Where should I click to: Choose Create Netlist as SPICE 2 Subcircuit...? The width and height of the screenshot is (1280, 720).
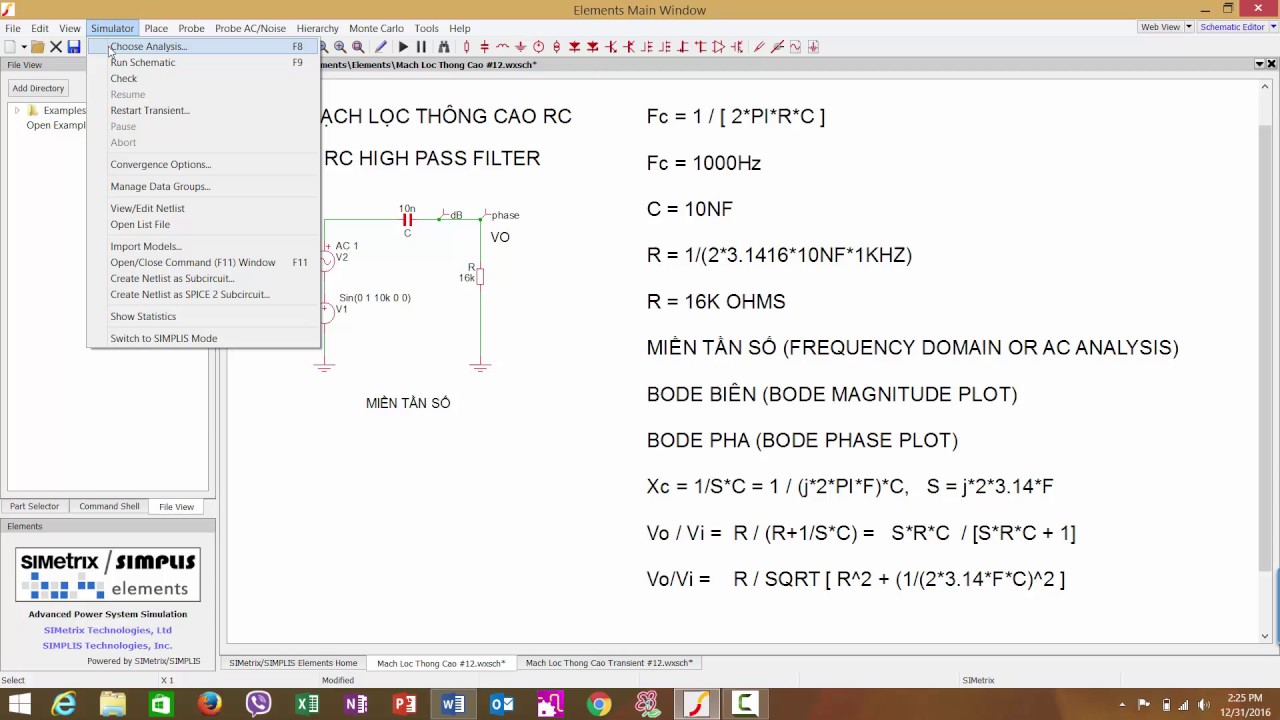pos(204,294)
